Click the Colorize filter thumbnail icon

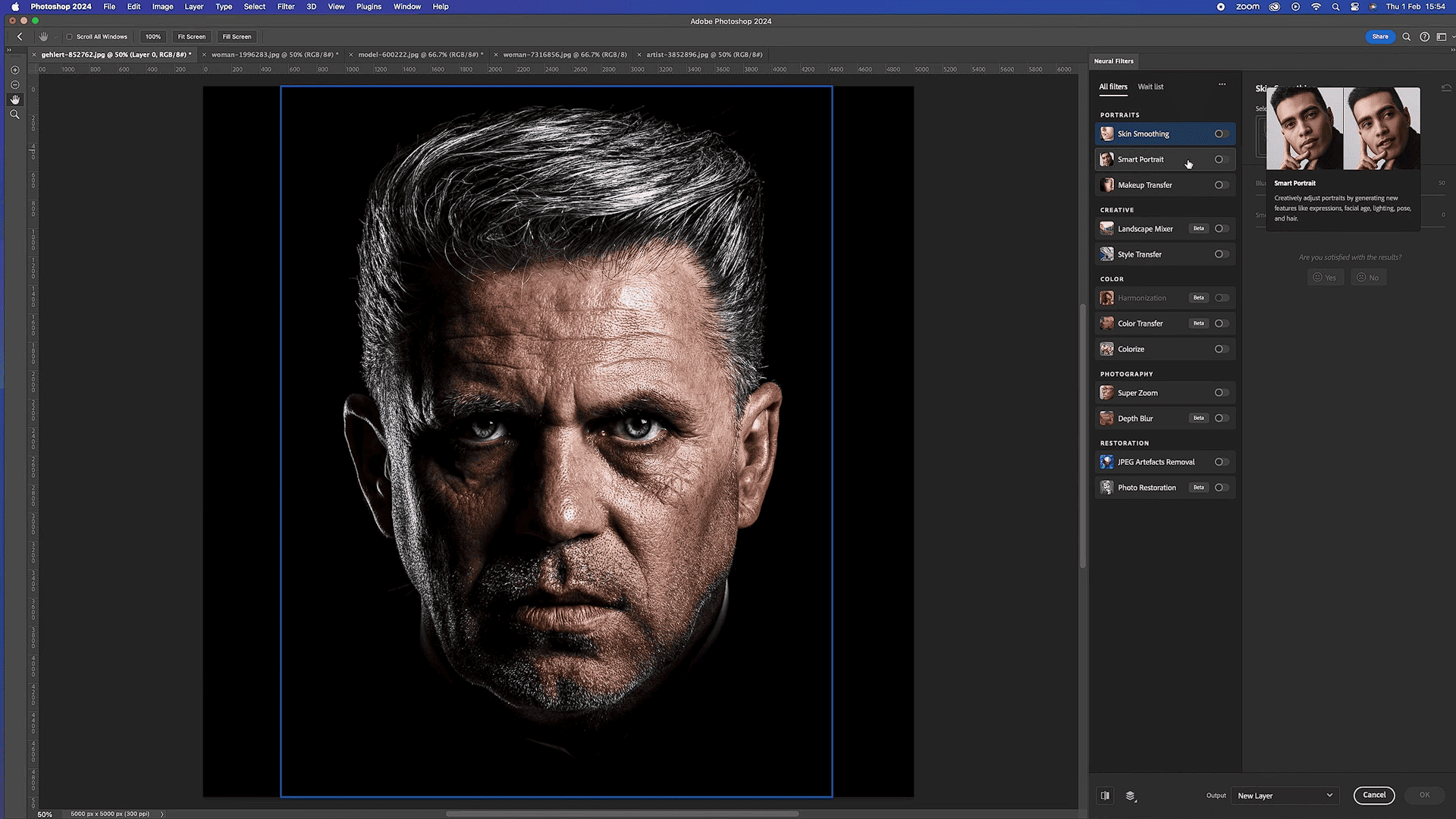[x=1107, y=350]
